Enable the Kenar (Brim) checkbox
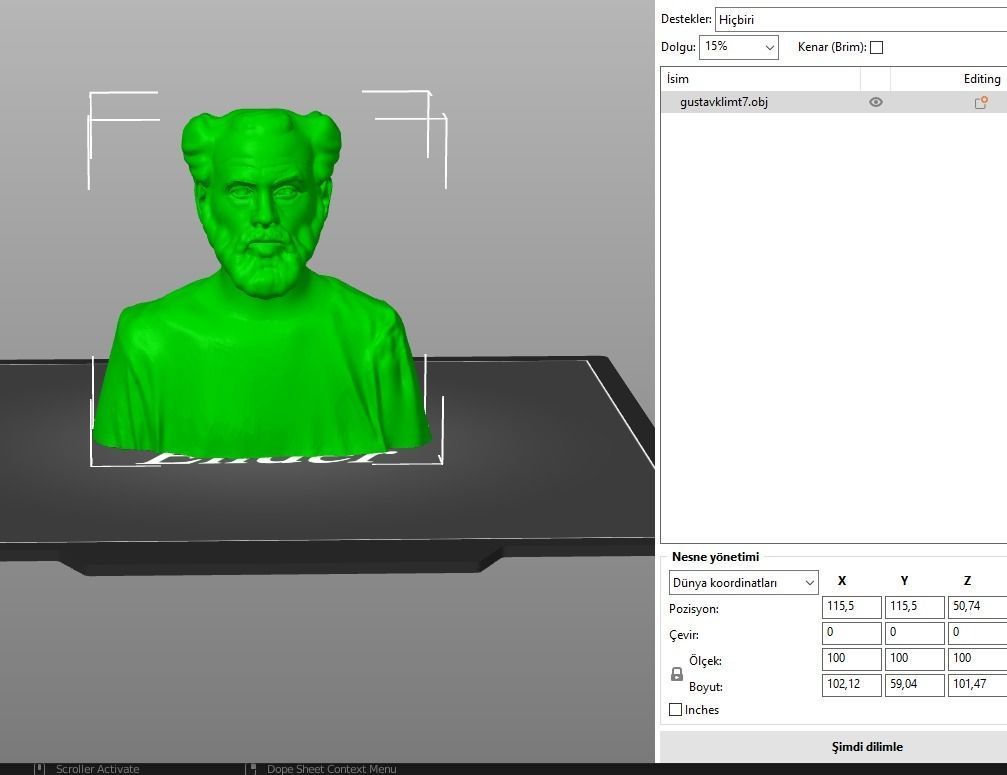Screen dimensions: 1007x775 [876, 48]
